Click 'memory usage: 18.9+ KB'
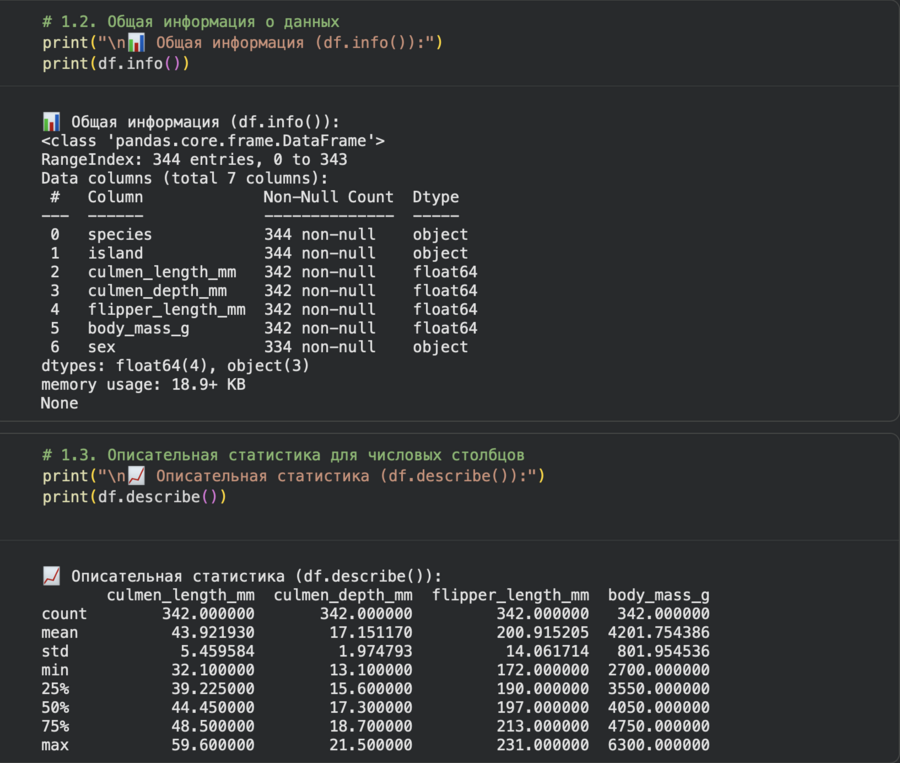This screenshot has height=763, width=900. (143, 385)
